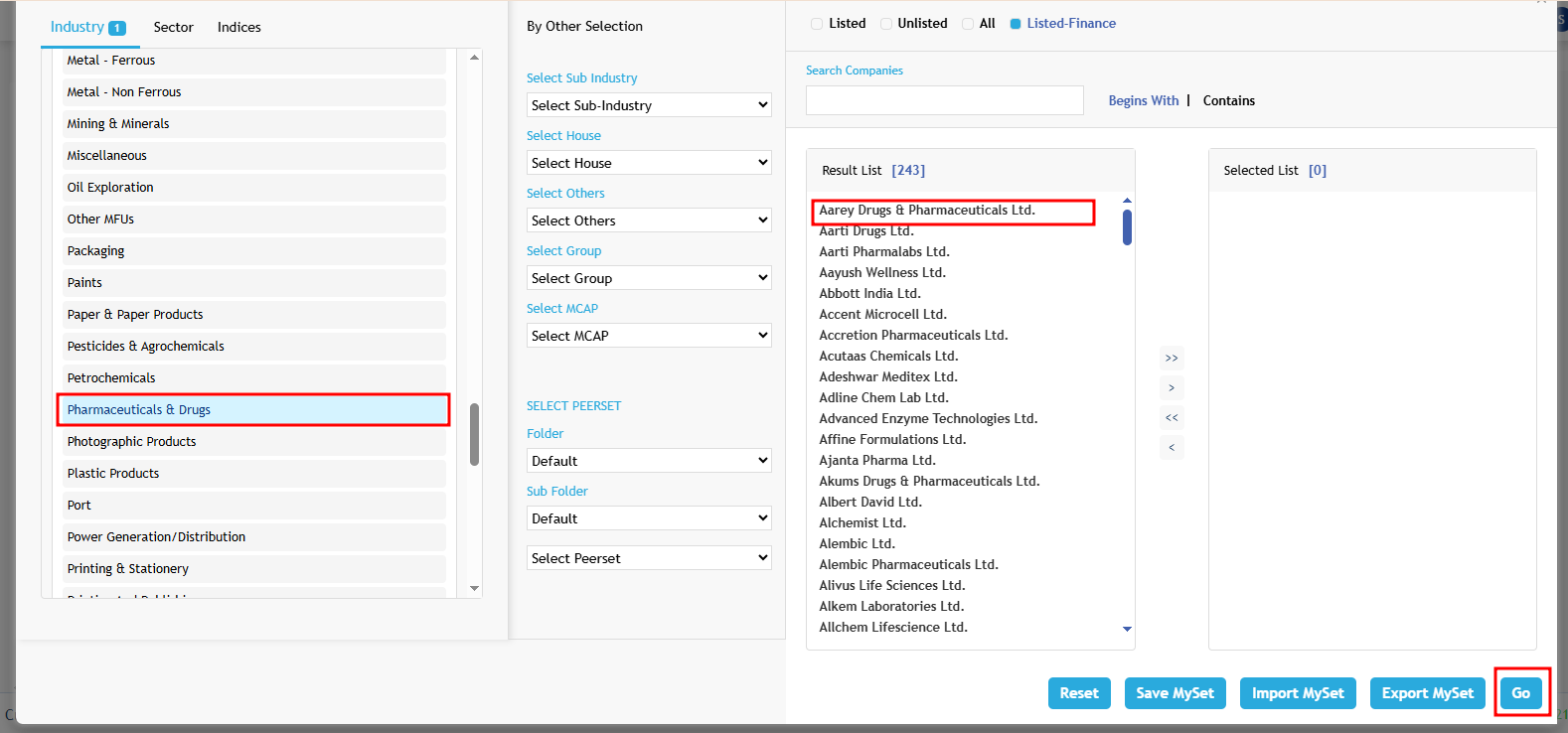This screenshot has height=733, width=1568.
Task: Click the move selected right (>) arrow
Action: (1172, 387)
